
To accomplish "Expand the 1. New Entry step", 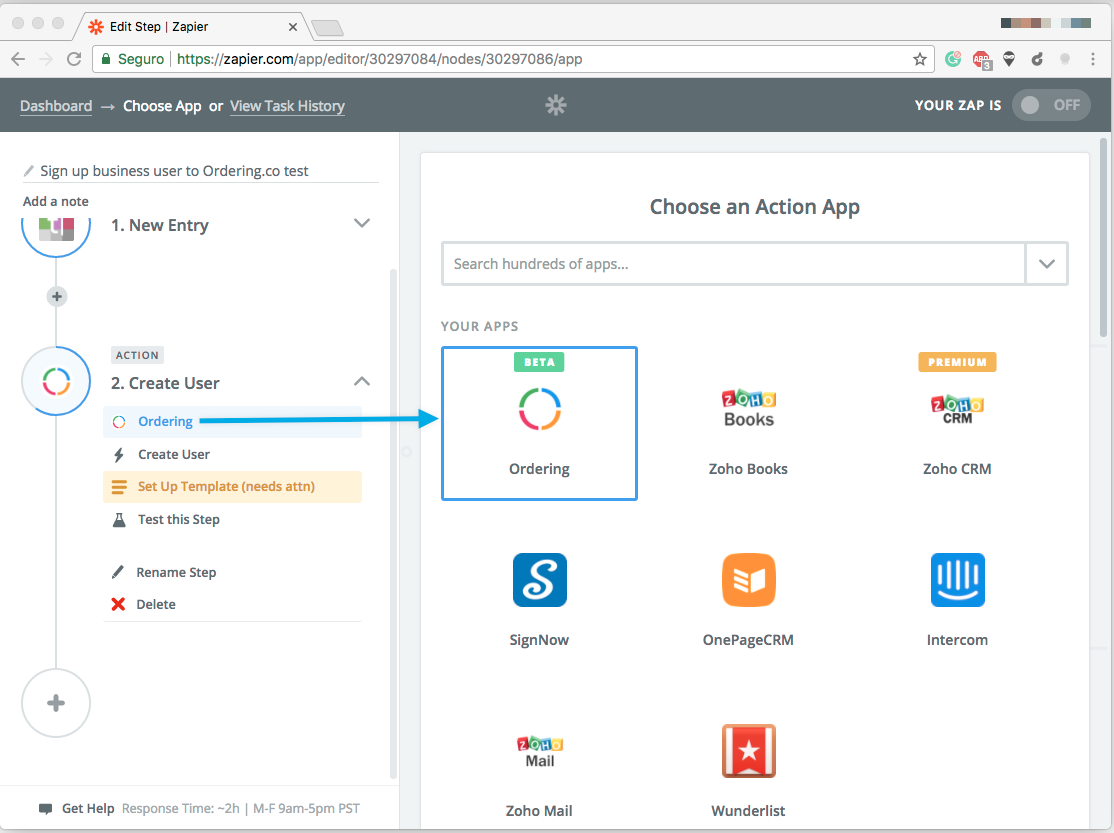I will 362,223.
